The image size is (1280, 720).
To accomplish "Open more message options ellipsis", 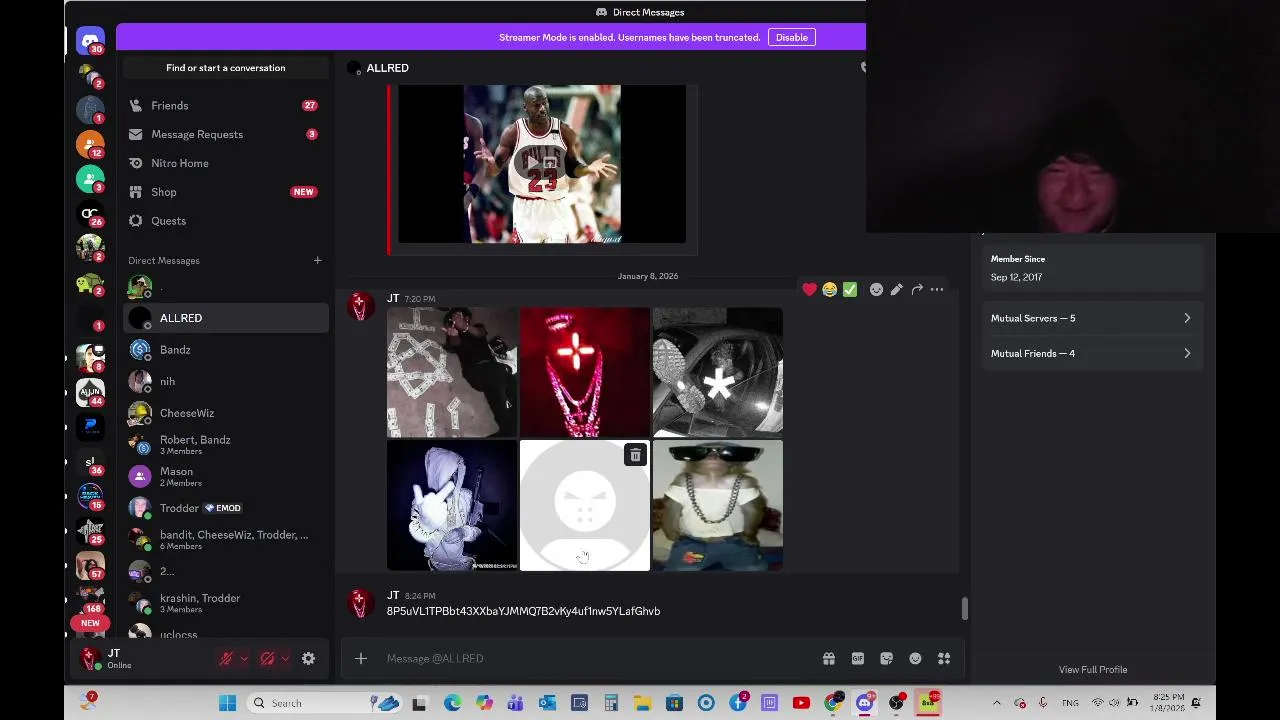I will click(937, 290).
